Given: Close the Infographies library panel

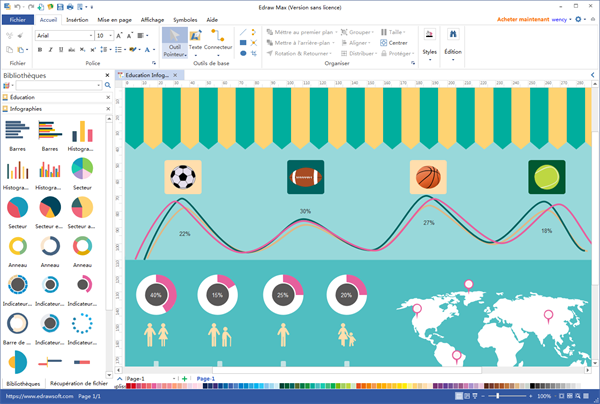Looking at the screenshot, I should coord(107,108).
